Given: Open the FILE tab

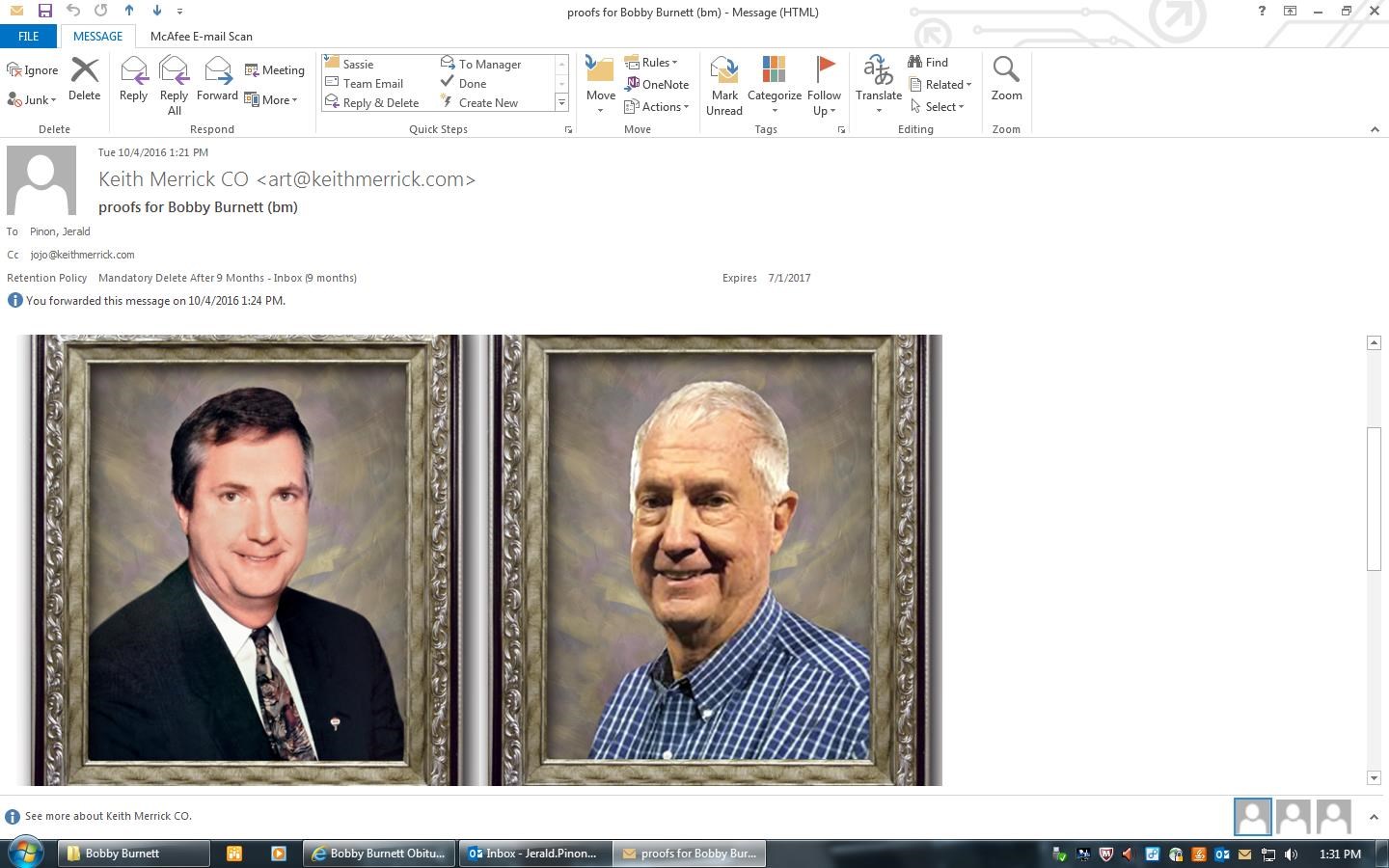Looking at the screenshot, I should tap(28, 37).
